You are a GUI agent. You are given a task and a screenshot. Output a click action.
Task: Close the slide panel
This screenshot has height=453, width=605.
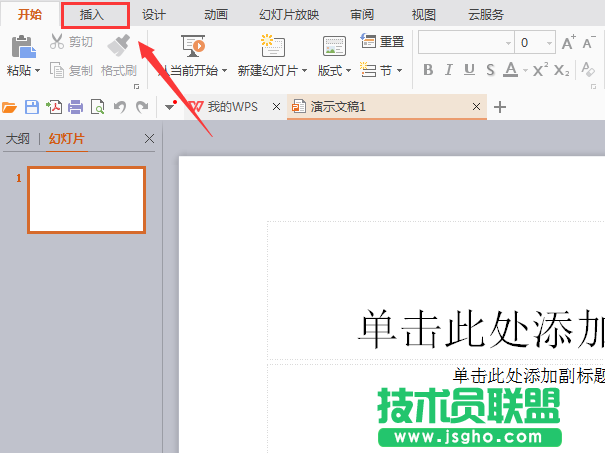point(149,139)
